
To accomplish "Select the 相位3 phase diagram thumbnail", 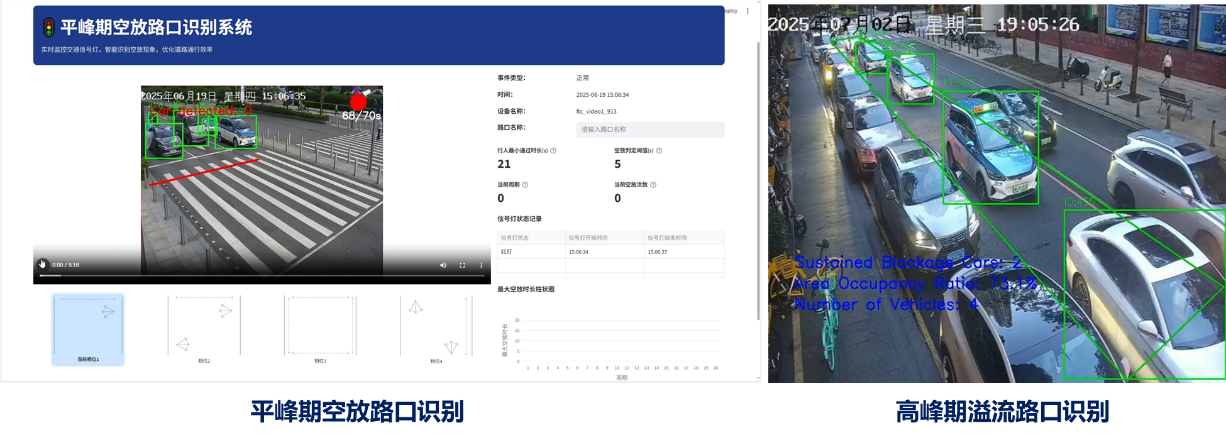I will click(320, 329).
